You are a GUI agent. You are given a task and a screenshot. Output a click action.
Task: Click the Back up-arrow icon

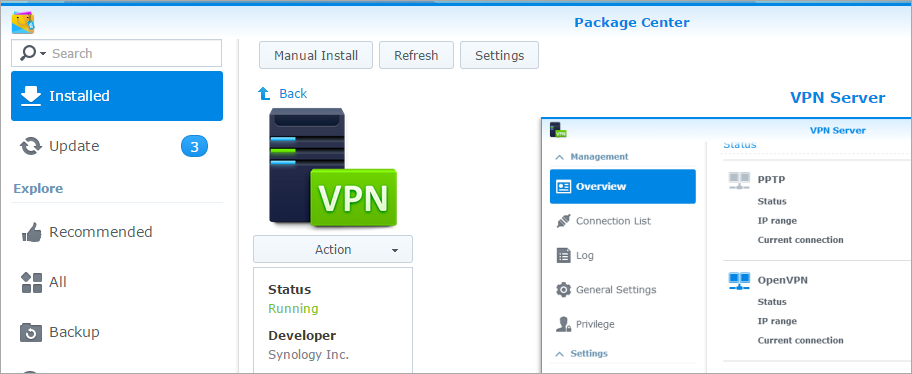[264, 93]
